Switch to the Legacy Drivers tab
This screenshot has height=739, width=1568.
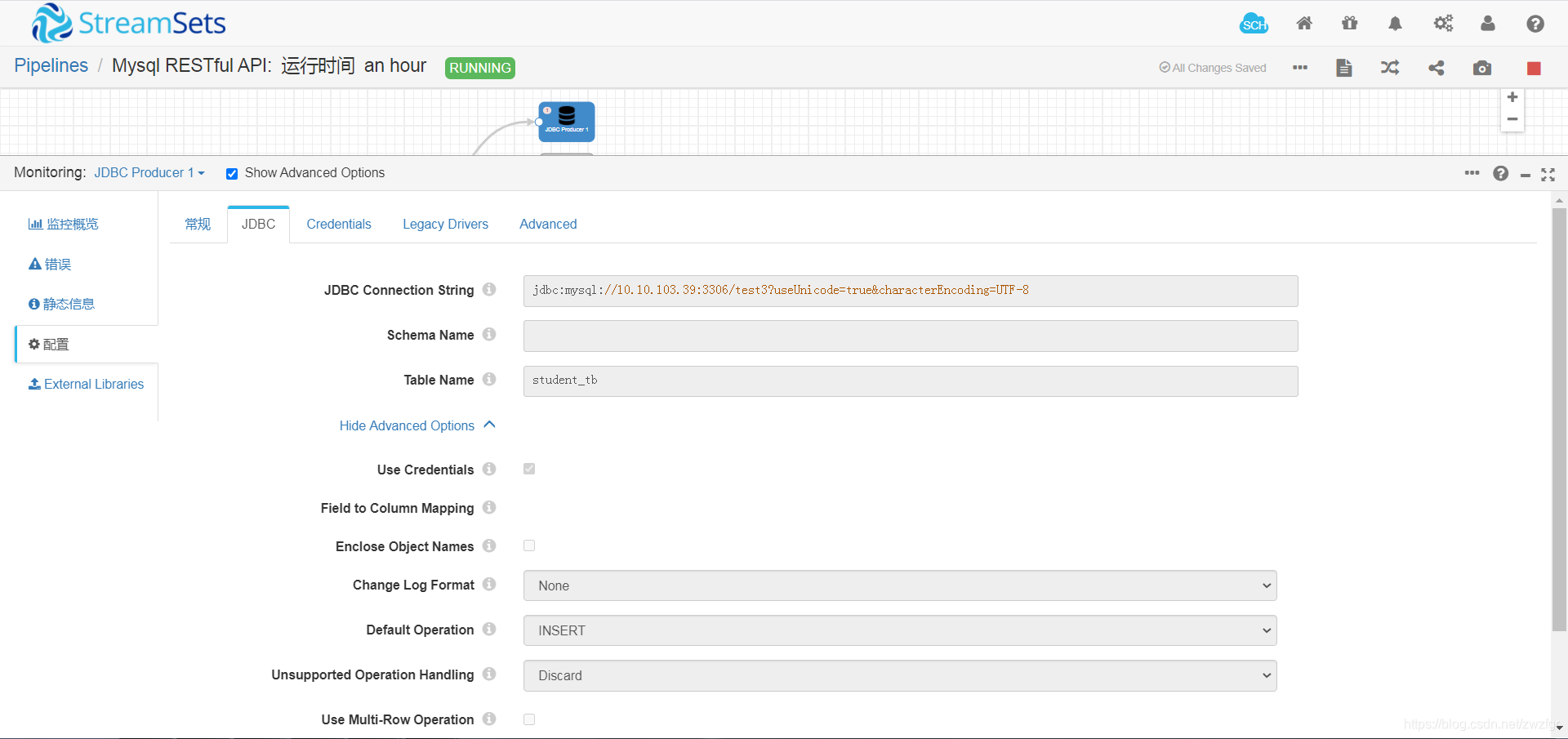pyautogui.click(x=445, y=224)
